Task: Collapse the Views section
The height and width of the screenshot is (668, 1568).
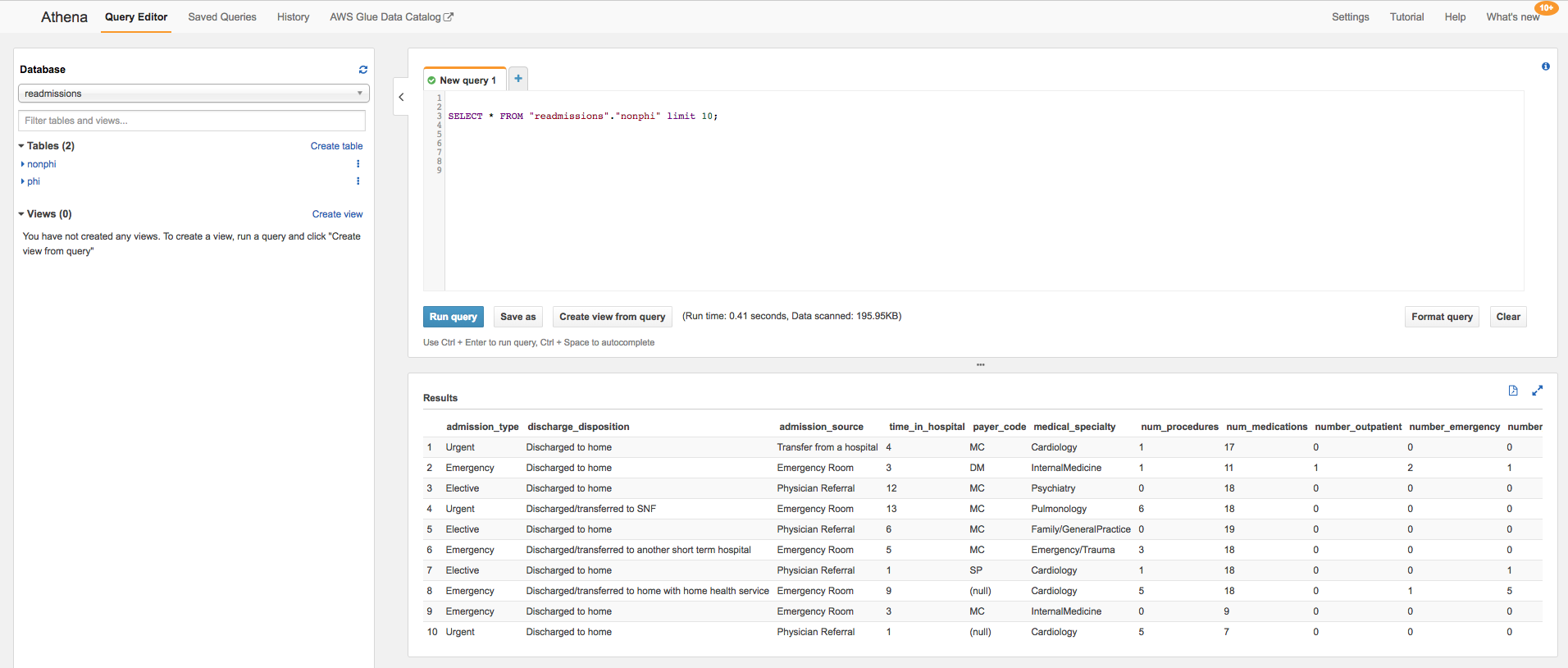Action: [x=22, y=214]
